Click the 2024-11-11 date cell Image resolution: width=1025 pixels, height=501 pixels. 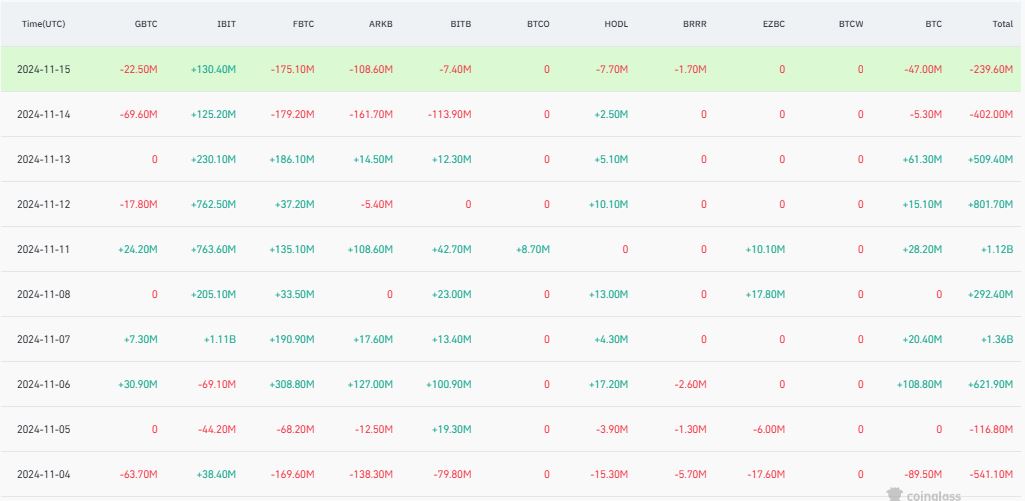[x=44, y=249]
